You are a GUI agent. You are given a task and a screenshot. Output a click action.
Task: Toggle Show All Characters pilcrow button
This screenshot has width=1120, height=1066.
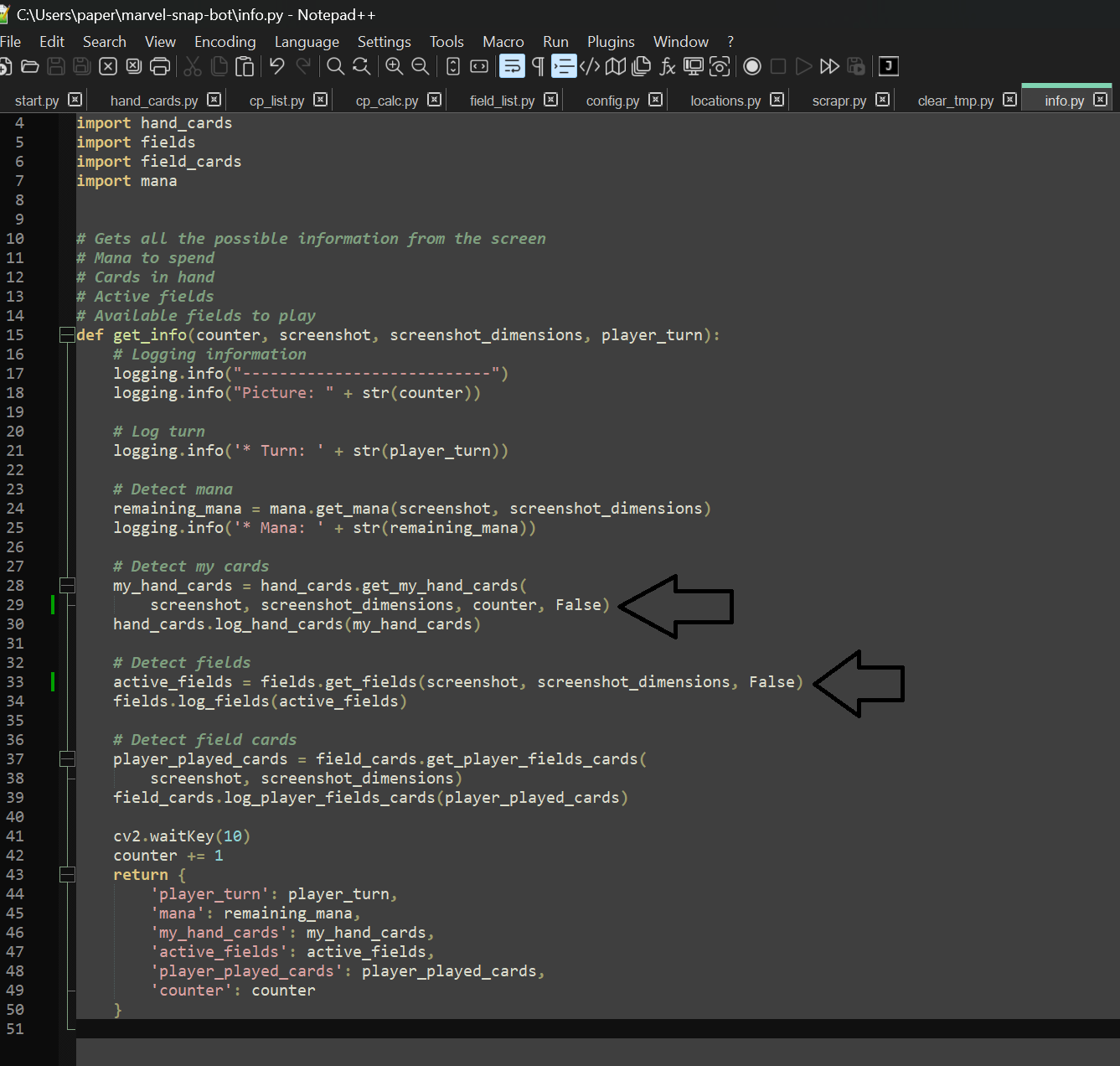pyautogui.click(x=538, y=66)
